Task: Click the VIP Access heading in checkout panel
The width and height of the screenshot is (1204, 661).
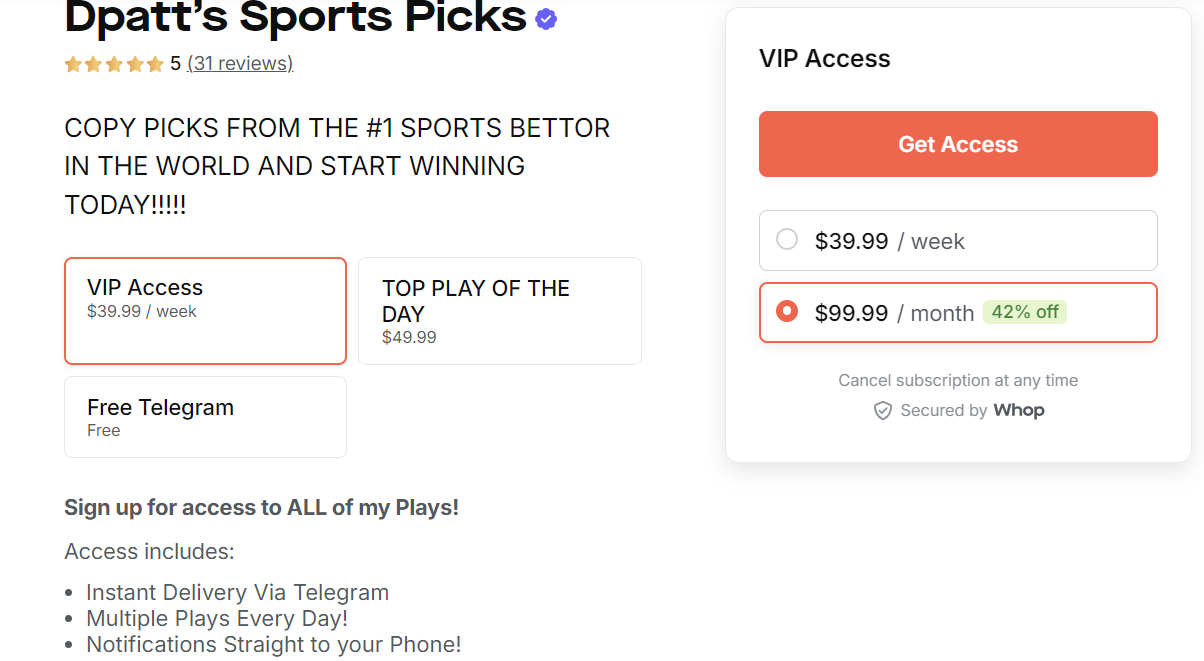Action: (824, 59)
